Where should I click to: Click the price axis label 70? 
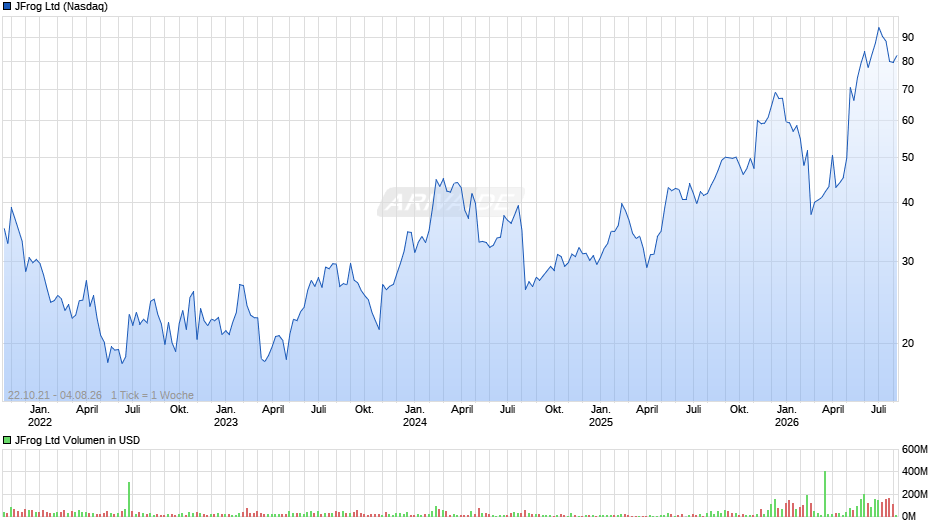[x=908, y=89]
